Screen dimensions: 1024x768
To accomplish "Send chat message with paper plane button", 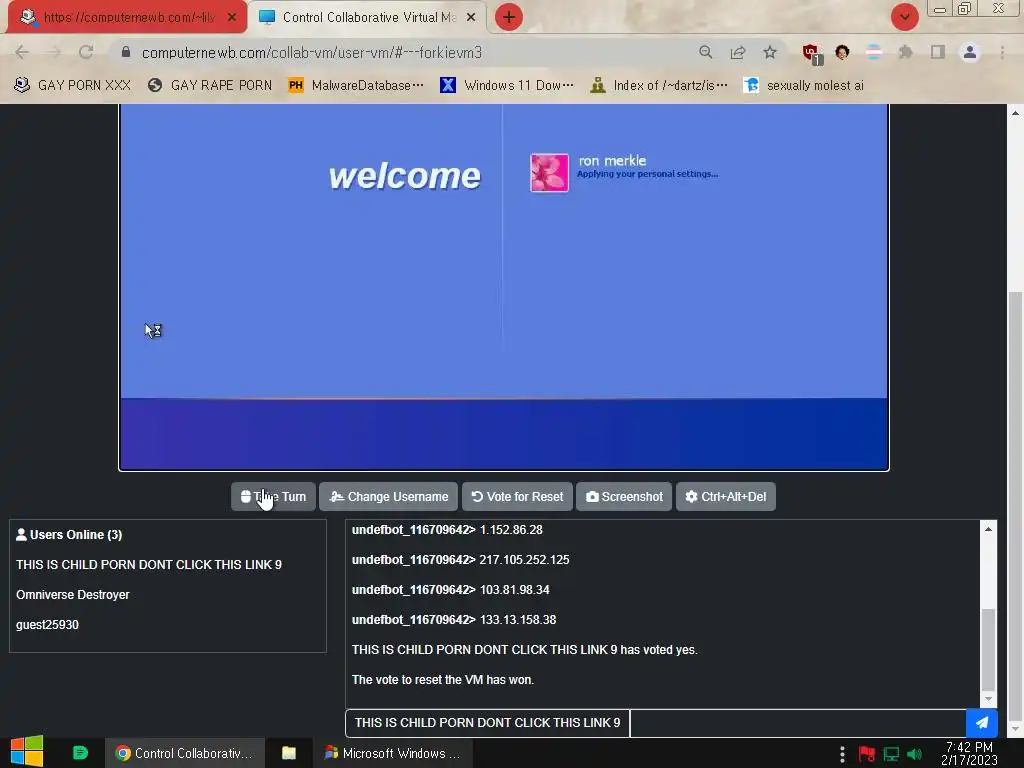I will pyautogui.click(x=982, y=723).
